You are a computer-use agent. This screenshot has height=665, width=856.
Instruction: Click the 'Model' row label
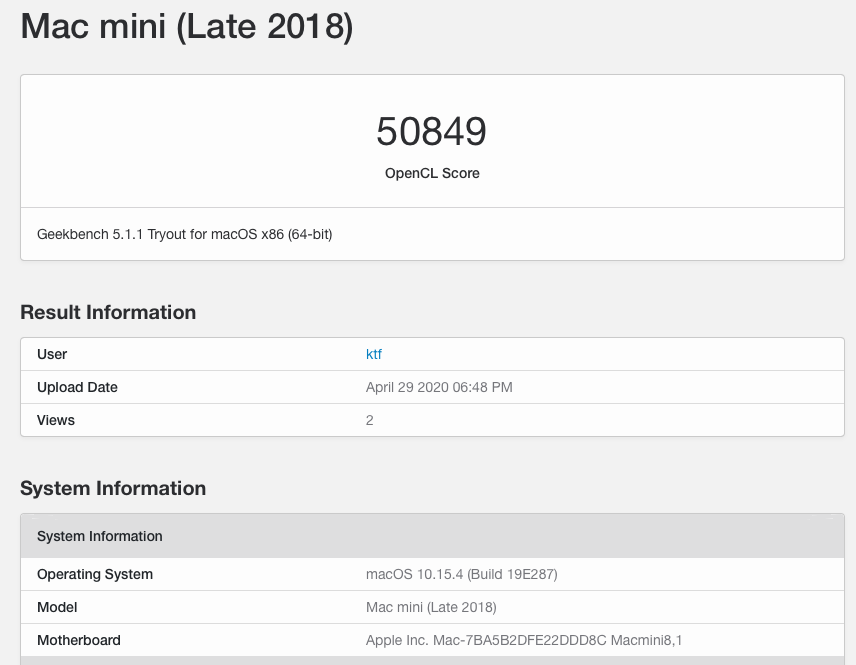coord(57,607)
